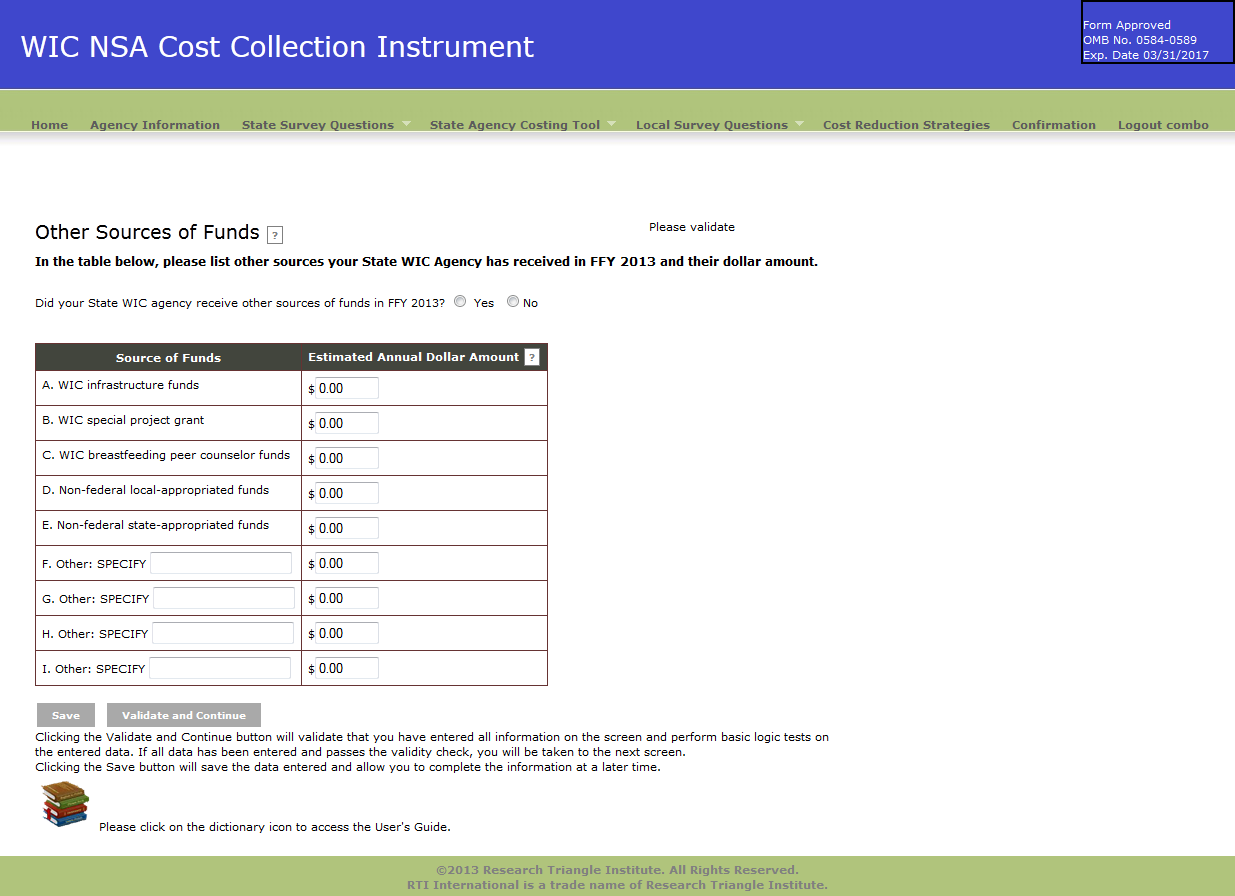Image resolution: width=1235 pixels, height=896 pixels.
Task: Open the User's Guide dictionary books icon
Action: coord(65,804)
